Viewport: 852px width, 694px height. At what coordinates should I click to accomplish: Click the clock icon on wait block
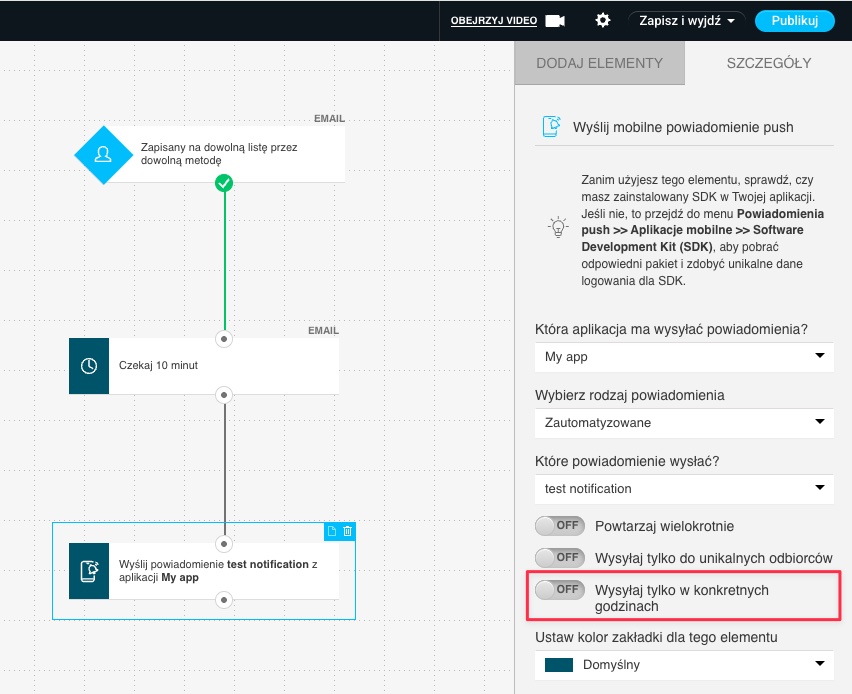pyautogui.click(x=89, y=366)
